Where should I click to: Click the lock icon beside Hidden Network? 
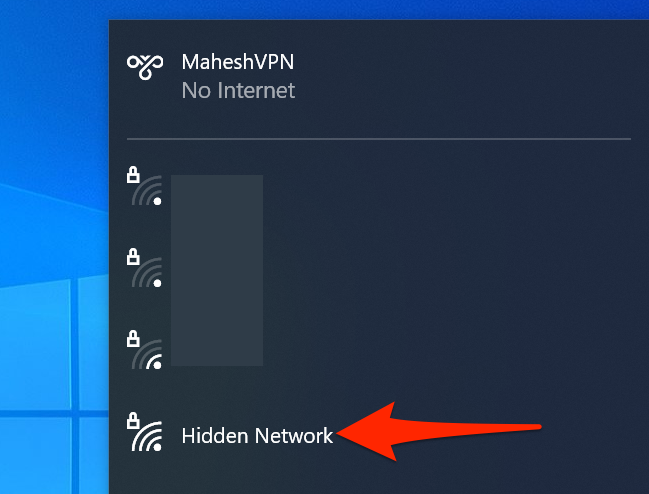click(x=133, y=420)
